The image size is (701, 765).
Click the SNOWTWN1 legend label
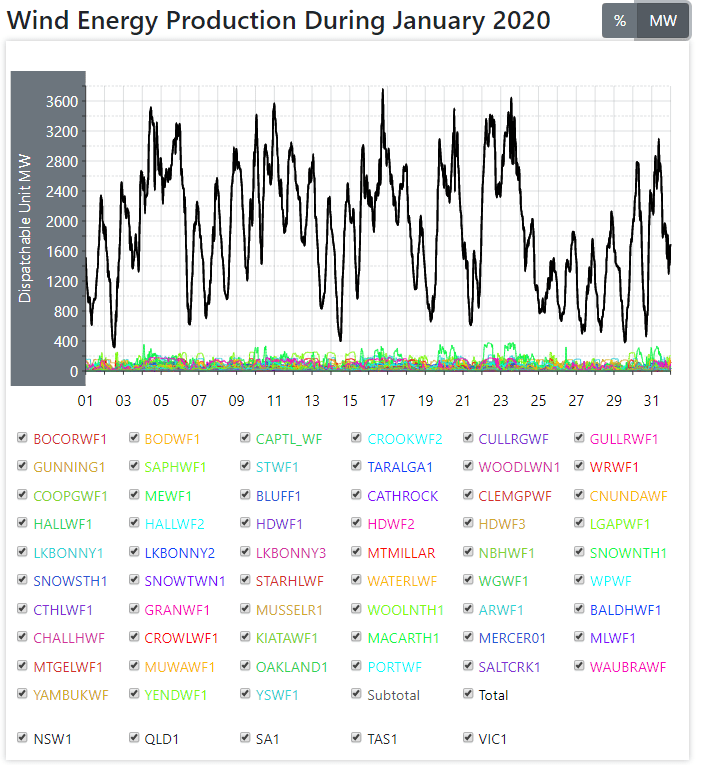point(185,581)
